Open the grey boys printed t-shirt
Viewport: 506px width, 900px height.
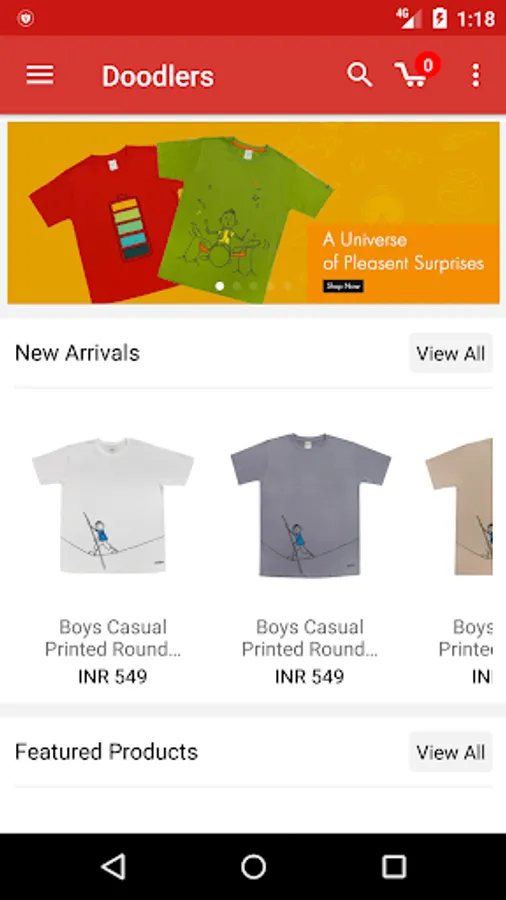pos(310,505)
